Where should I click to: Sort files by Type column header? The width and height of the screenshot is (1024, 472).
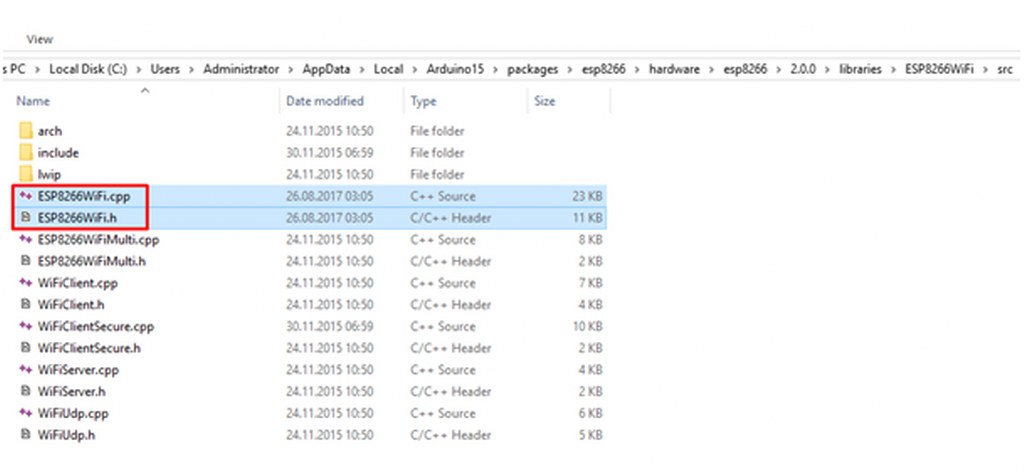(x=423, y=101)
